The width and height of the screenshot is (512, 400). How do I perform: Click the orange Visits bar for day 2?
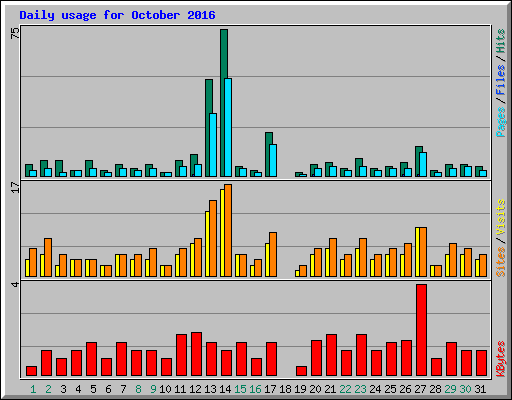click(48, 257)
